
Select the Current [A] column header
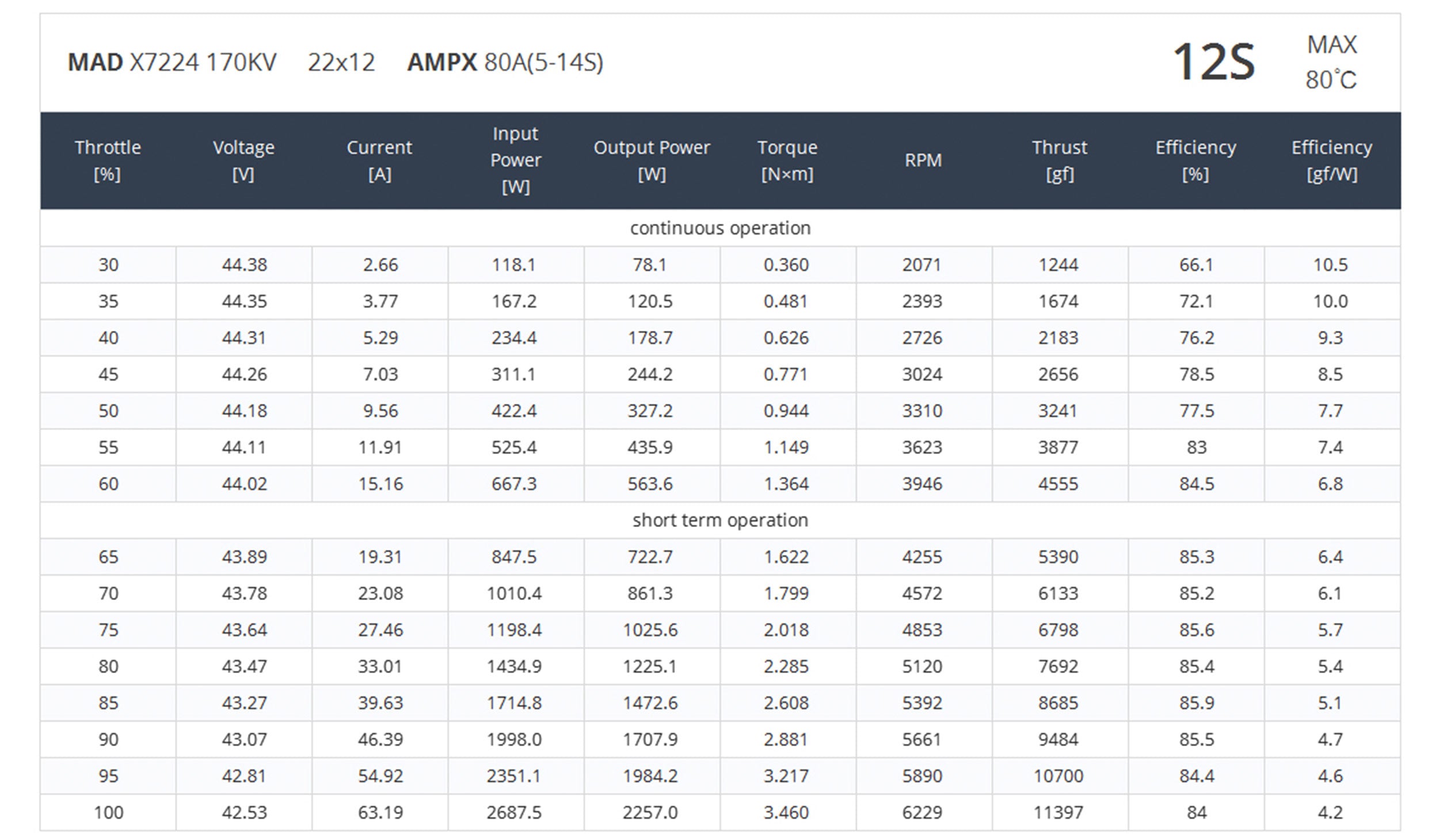[x=379, y=161]
